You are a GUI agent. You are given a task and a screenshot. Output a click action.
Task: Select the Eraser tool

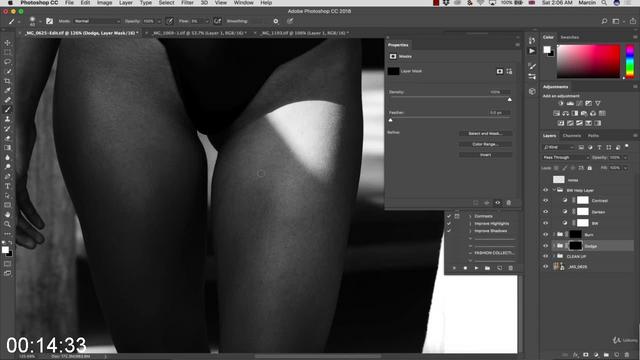(7, 138)
